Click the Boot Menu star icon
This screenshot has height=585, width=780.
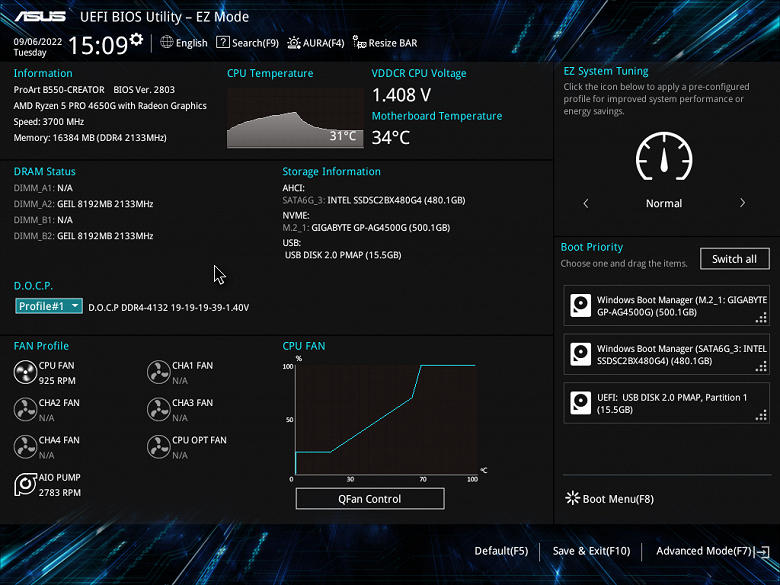click(x=573, y=498)
